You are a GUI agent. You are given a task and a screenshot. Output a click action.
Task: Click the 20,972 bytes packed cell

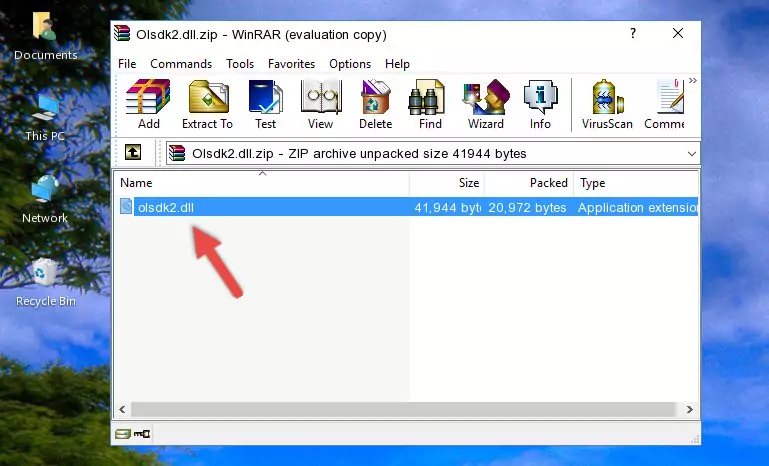coord(527,207)
